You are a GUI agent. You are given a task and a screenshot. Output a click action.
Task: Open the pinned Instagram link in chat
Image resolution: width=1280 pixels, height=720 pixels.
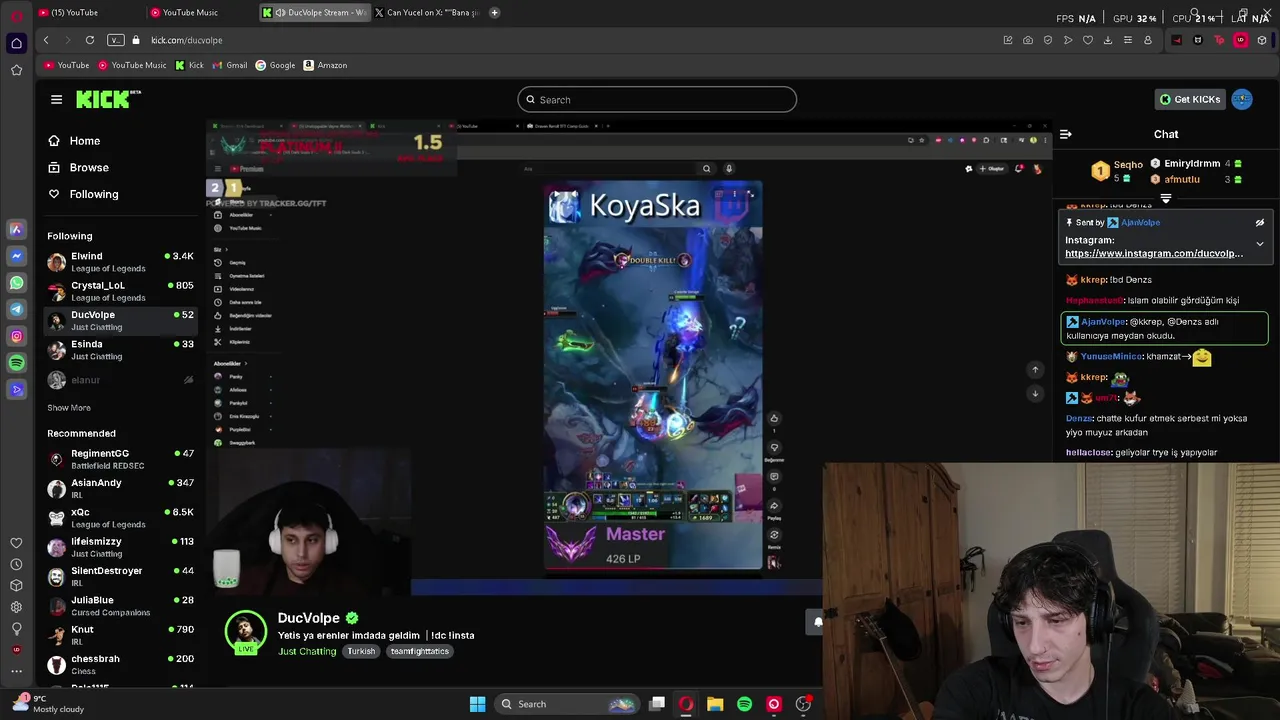(x=1154, y=254)
